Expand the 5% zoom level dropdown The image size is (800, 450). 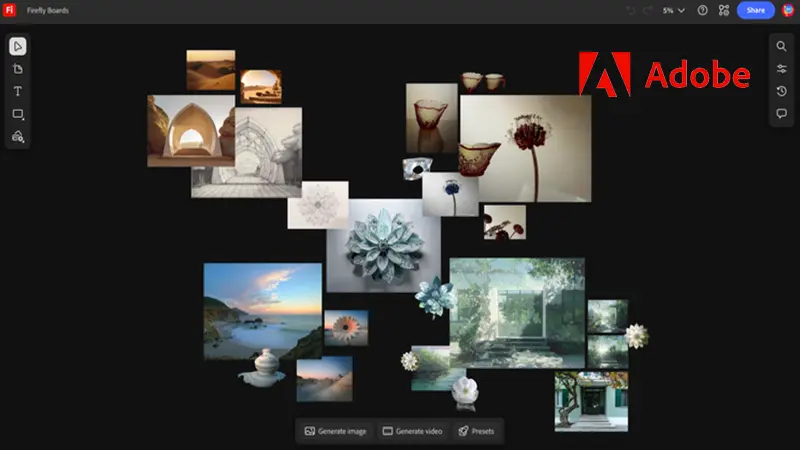(x=673, y=10)
